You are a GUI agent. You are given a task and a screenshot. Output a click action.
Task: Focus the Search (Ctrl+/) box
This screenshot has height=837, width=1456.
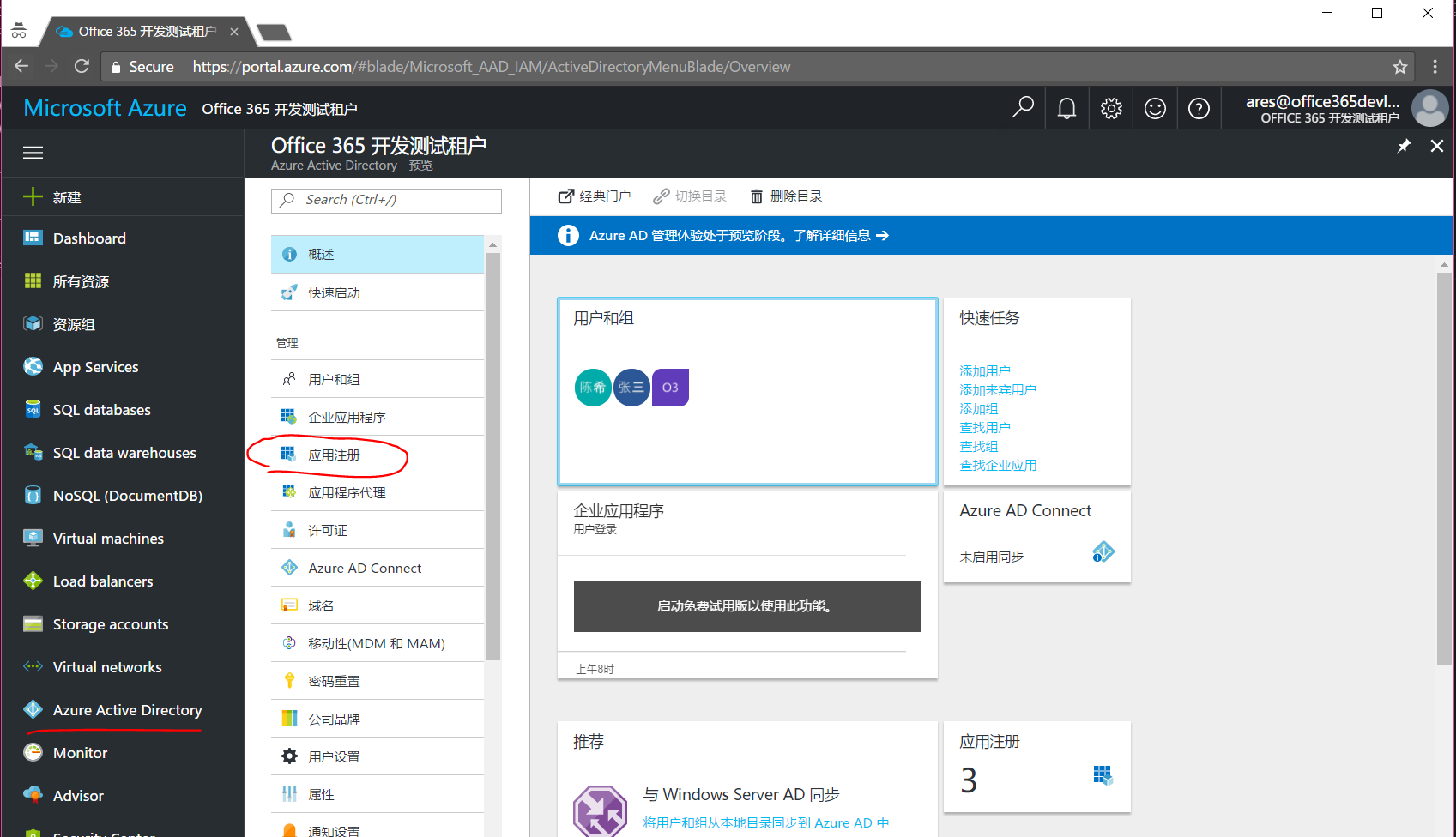click(386, 200)
